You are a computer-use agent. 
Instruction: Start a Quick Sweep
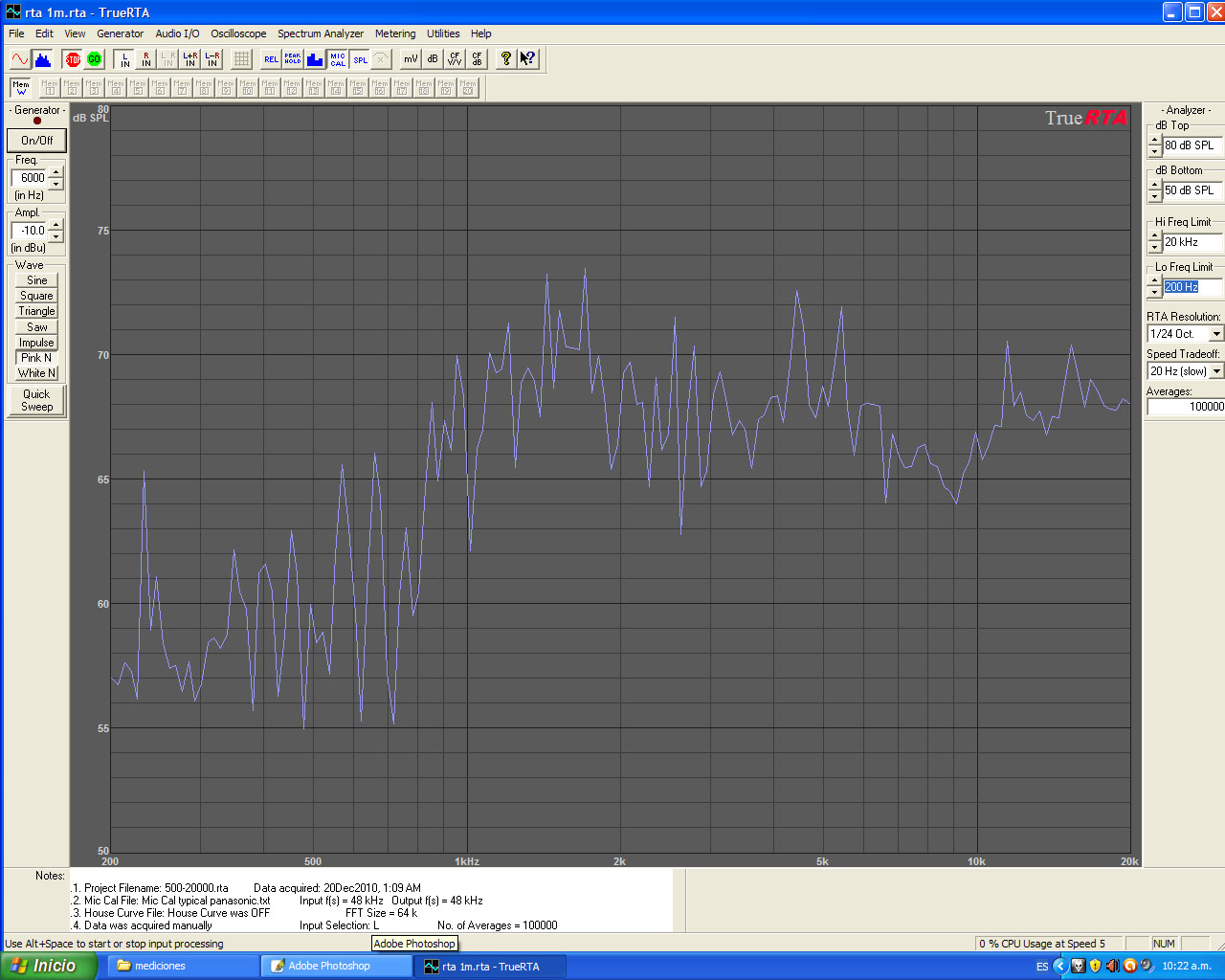[x=36, y=400]
